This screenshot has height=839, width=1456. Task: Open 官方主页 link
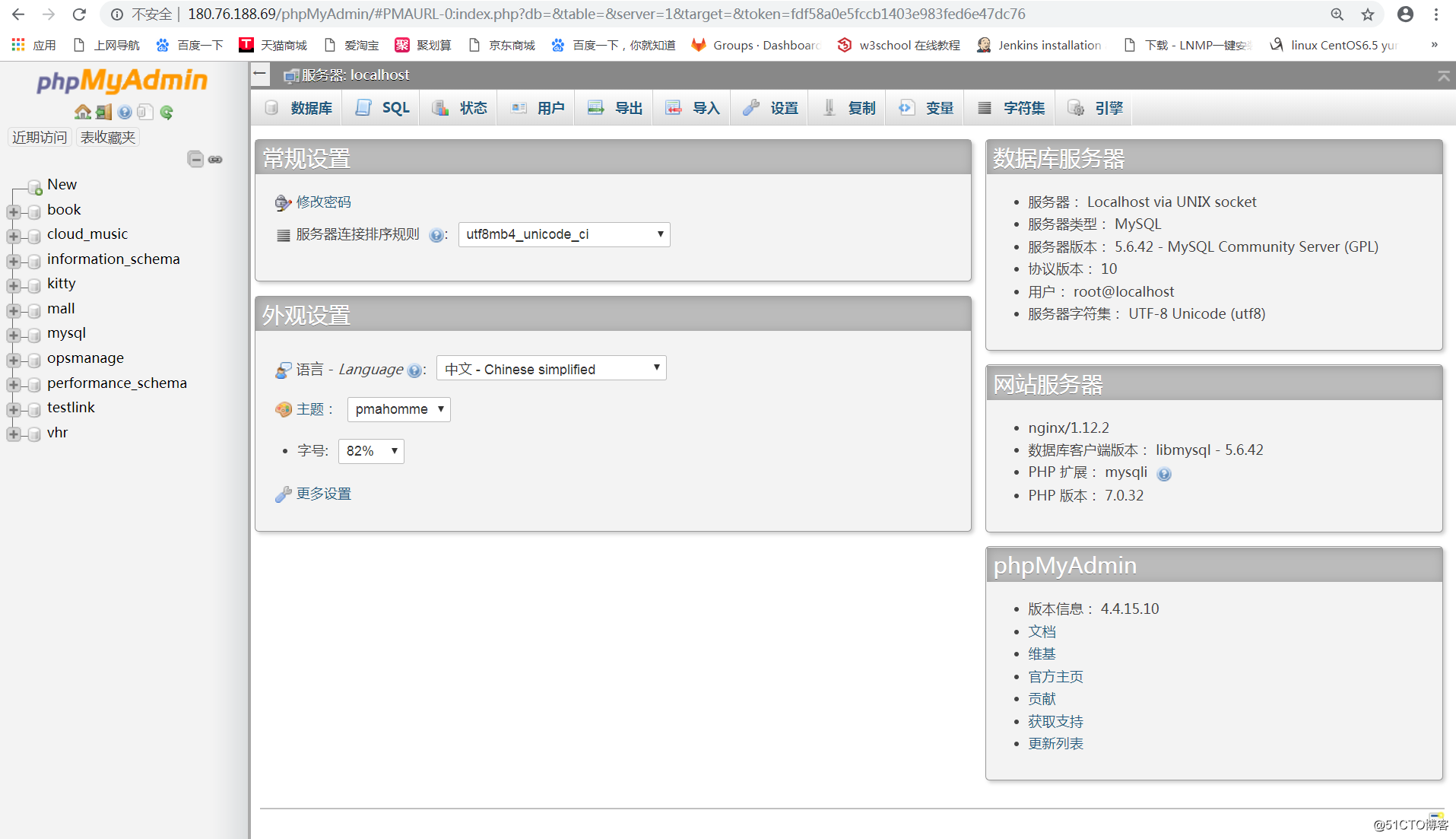pos(1055,676)
